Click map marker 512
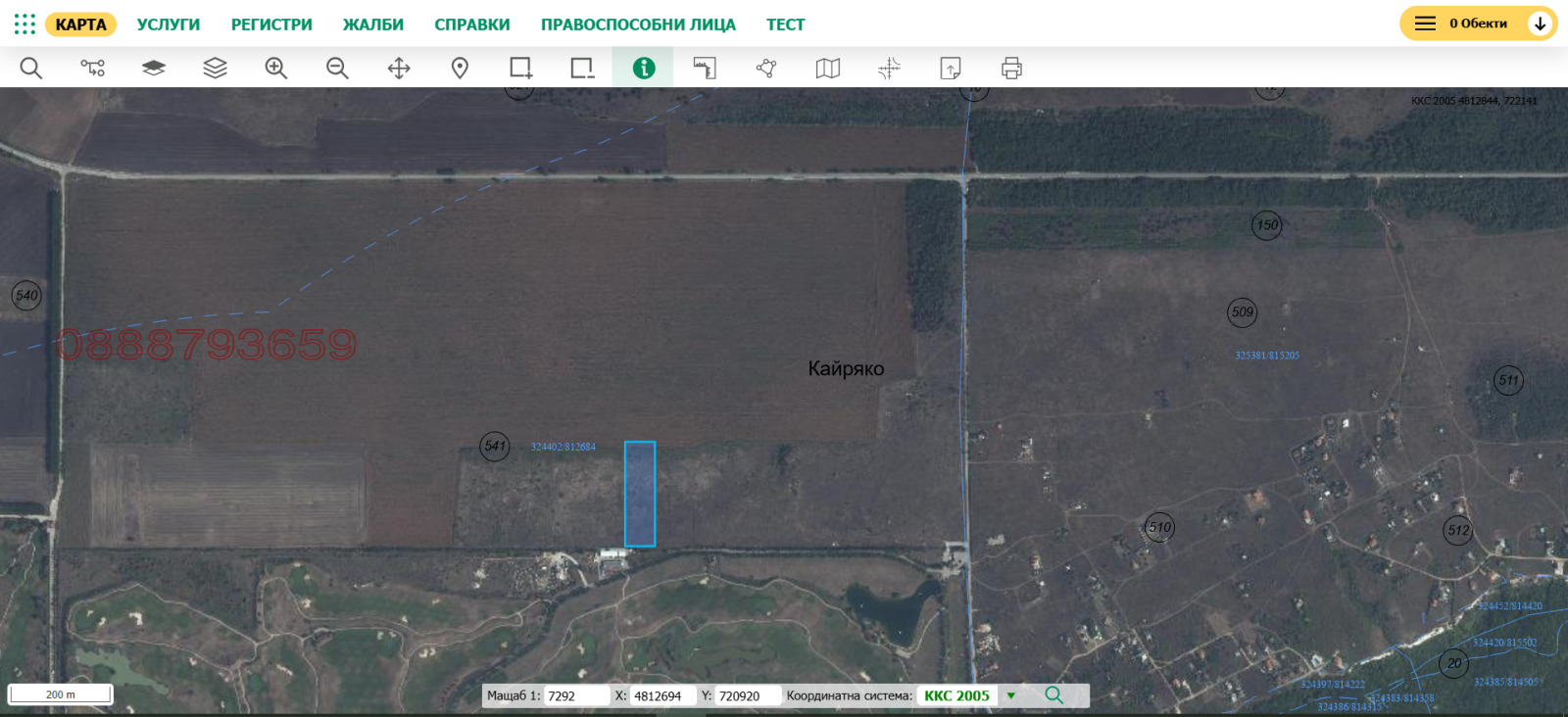The width and height of the screenshot is (1568, 717). (x=1458, y=530)
